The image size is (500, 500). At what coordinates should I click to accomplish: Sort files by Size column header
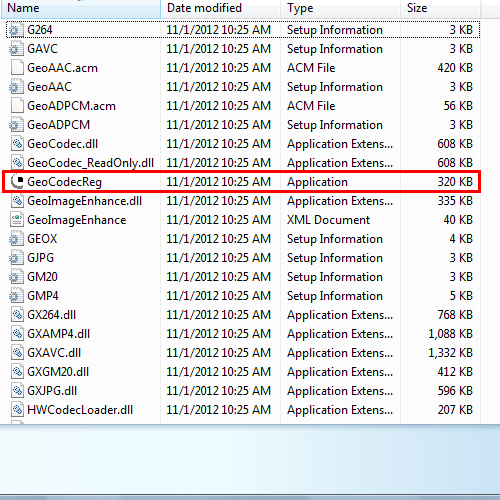(x=440, y=8)
